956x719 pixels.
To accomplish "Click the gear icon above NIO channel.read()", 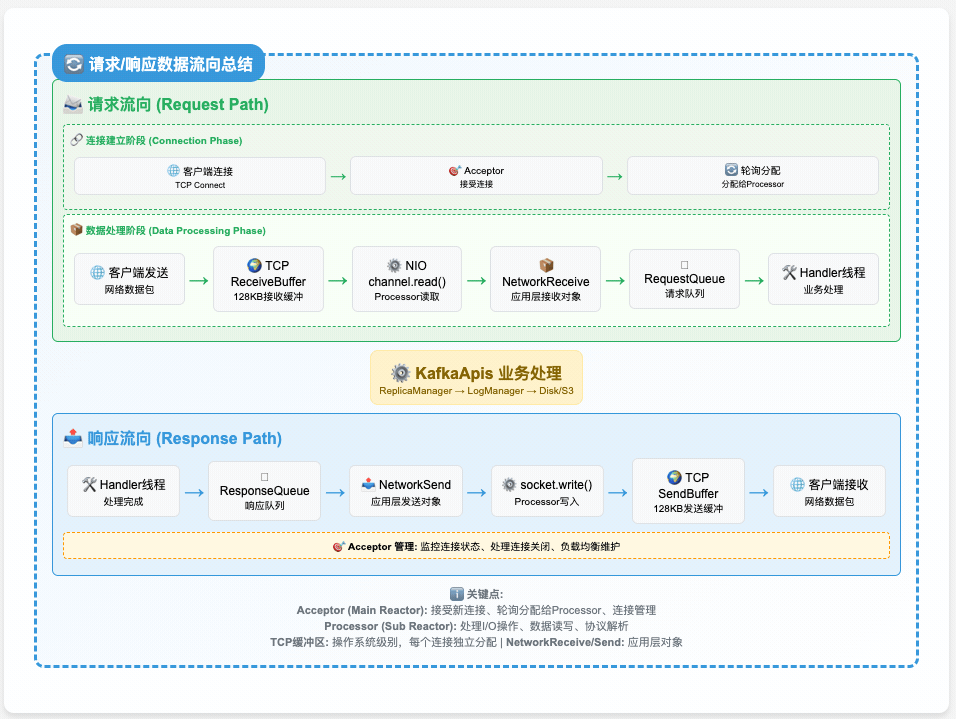I will click(394, 265).
